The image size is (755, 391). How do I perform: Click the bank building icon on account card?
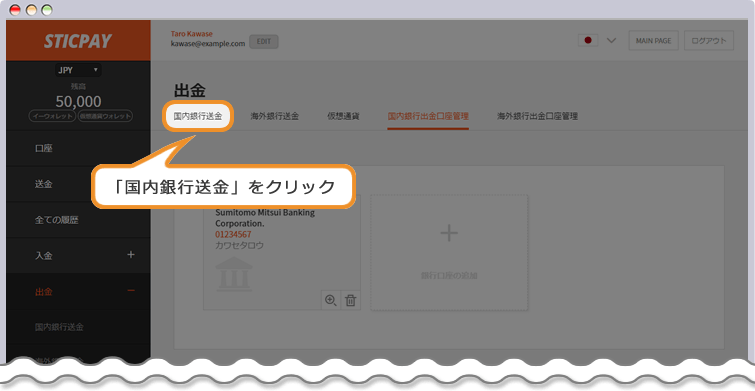tap(234, 274)
